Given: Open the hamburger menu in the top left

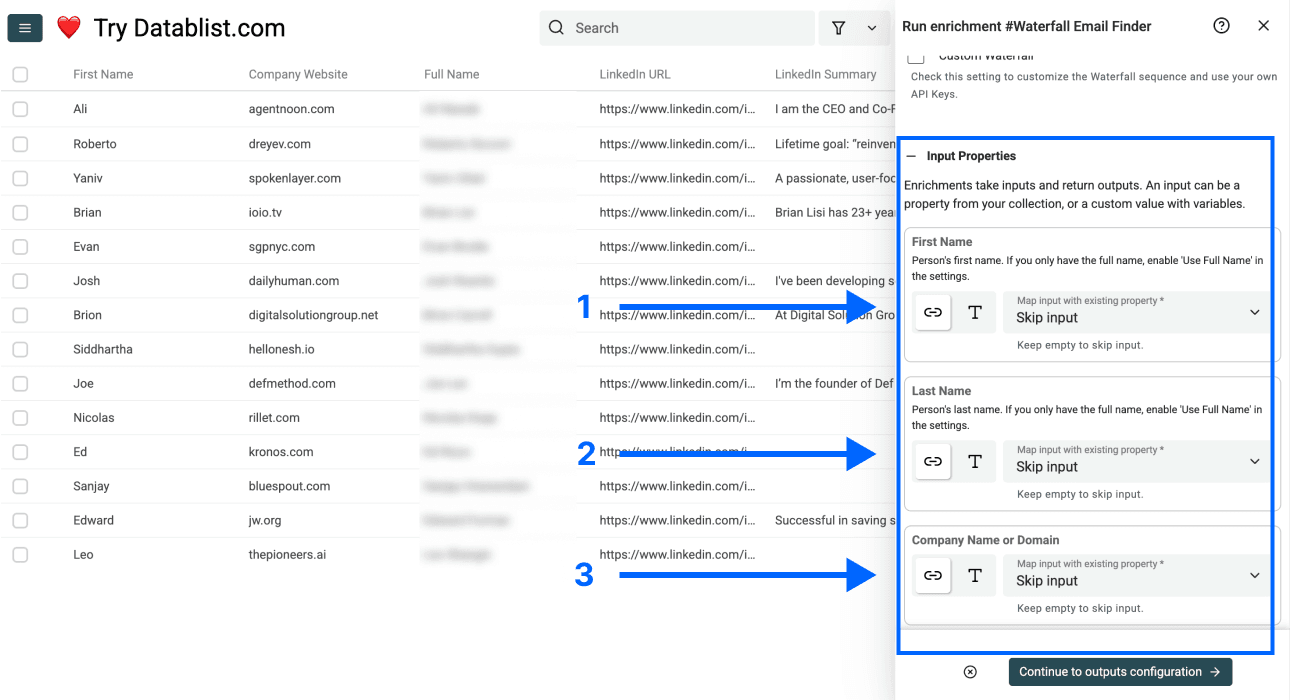Looking at the screenshot, I should [24, 27].
